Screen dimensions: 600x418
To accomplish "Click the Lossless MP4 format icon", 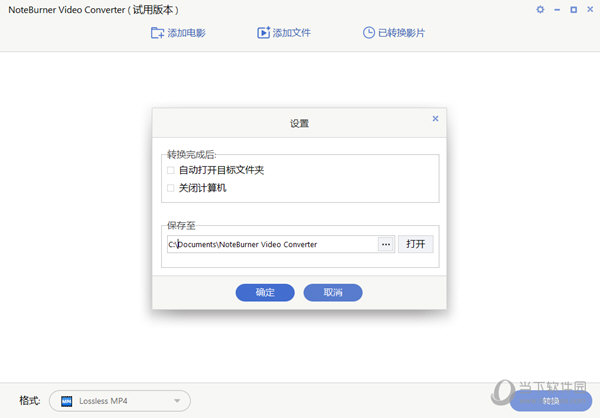I will (x=67, y=401).
